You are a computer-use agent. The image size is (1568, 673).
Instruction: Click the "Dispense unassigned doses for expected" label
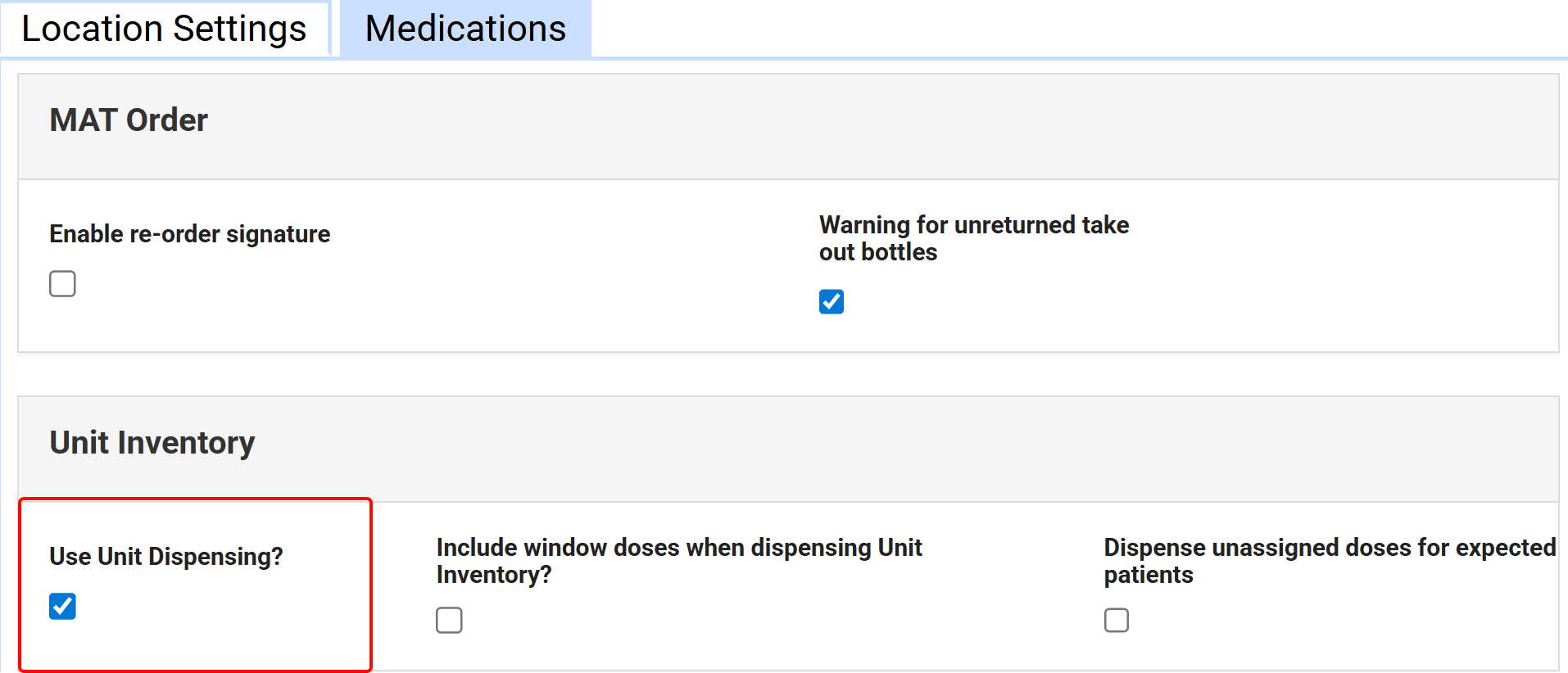coord(1329,548)
